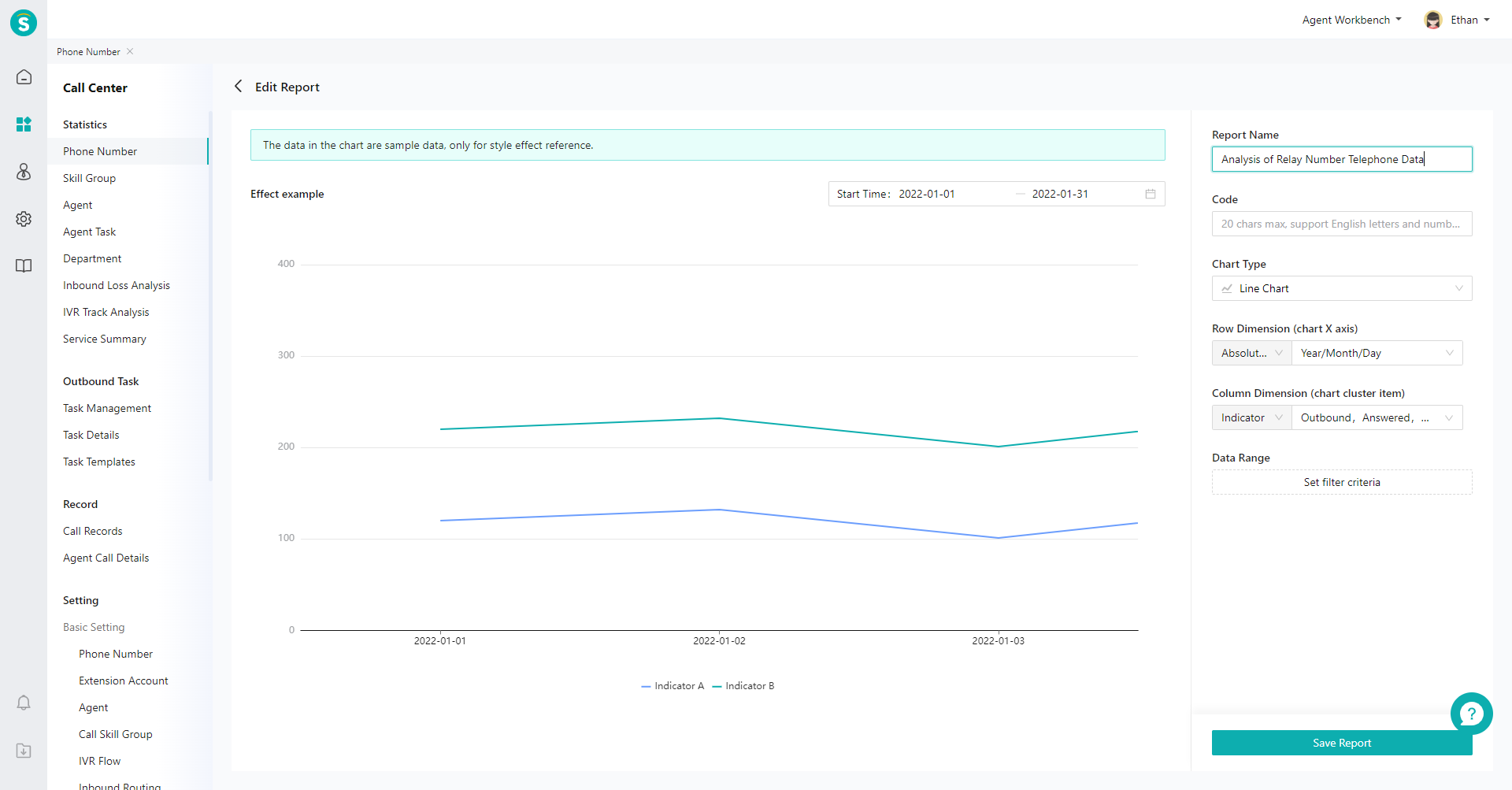The height and width of the screenshot is (790, 1512).
Task: Open the knowledge book icon in left rail
Action: pyautogui.click(x=24, y=266)
